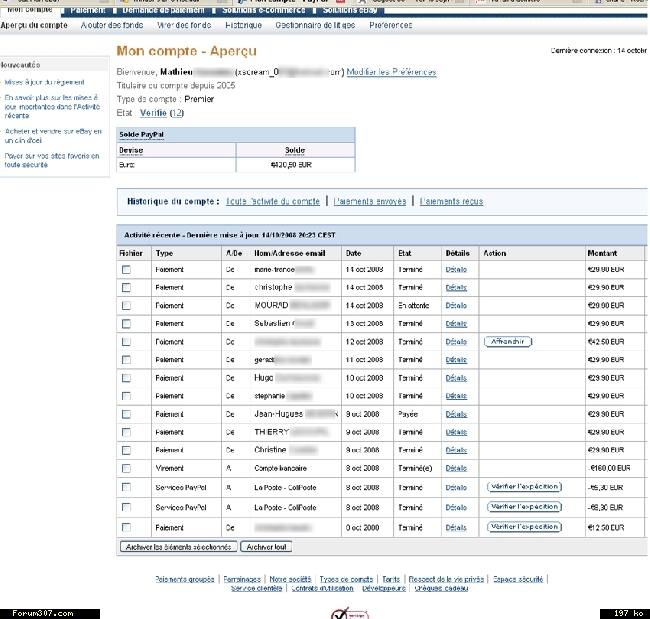Open the Mon compte tab
This screenshot has width=650, height=619.
tap(30, 10)
